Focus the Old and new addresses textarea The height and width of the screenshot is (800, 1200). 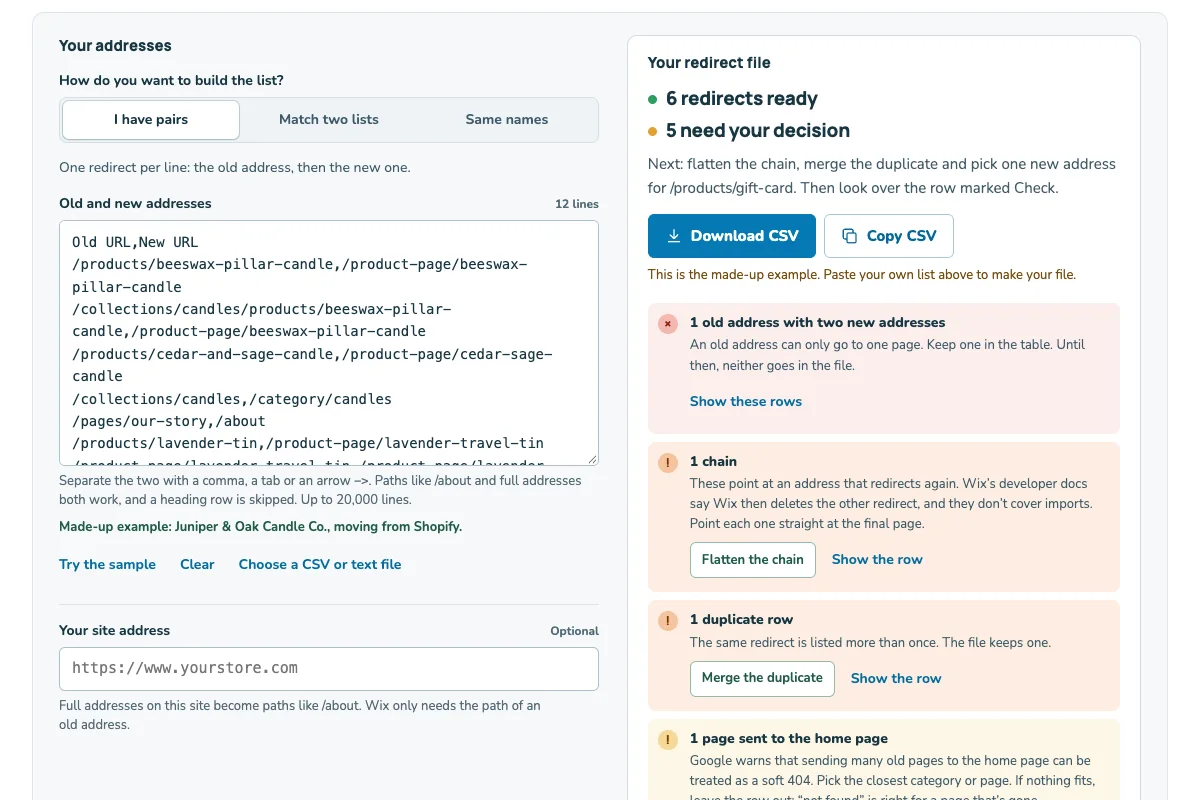tap(329, 343)
